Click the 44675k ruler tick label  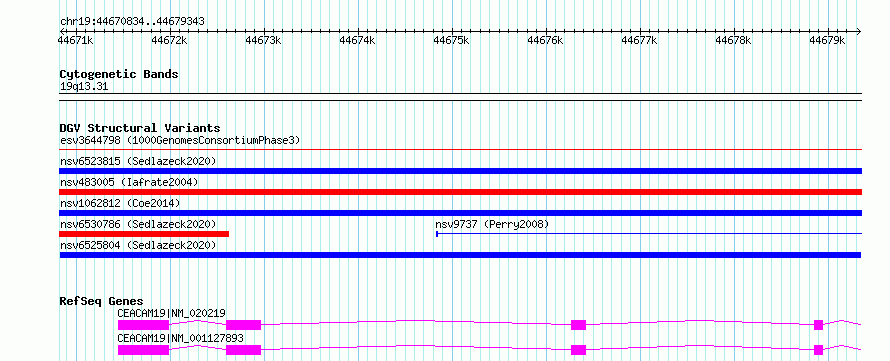pyautogui.click(x=452, y=40)
